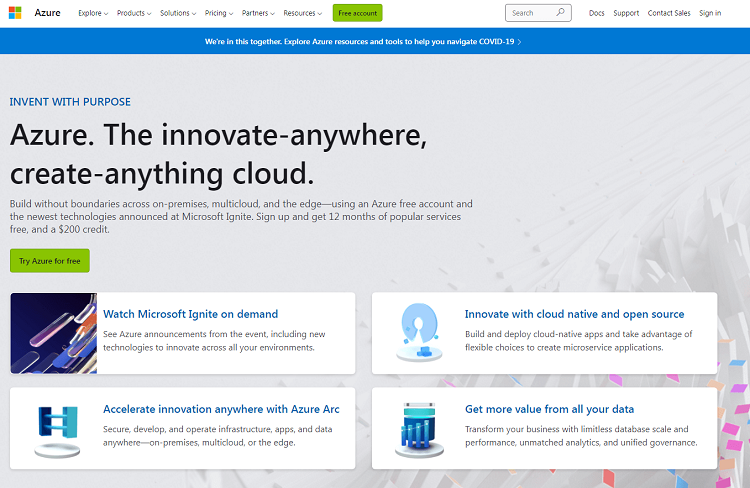750x488 pixels.
Task: Expand the Resources menu
Action: tap(302, 13)
